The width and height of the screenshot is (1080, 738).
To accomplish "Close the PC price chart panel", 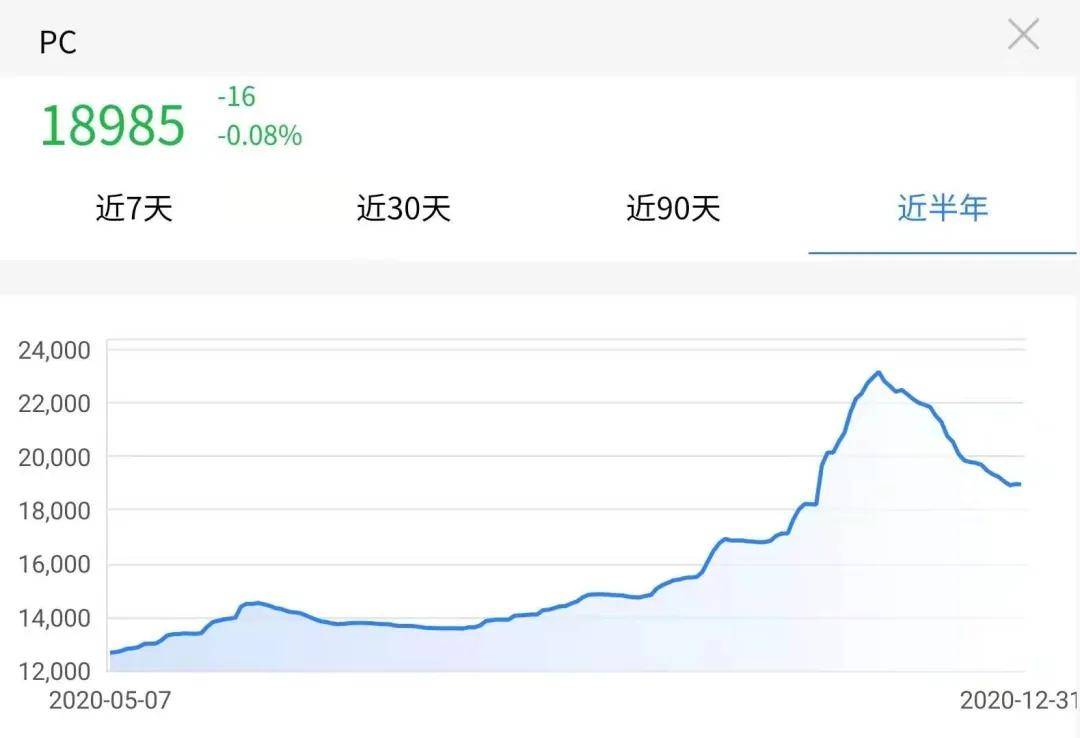I will click(1023, 34).
